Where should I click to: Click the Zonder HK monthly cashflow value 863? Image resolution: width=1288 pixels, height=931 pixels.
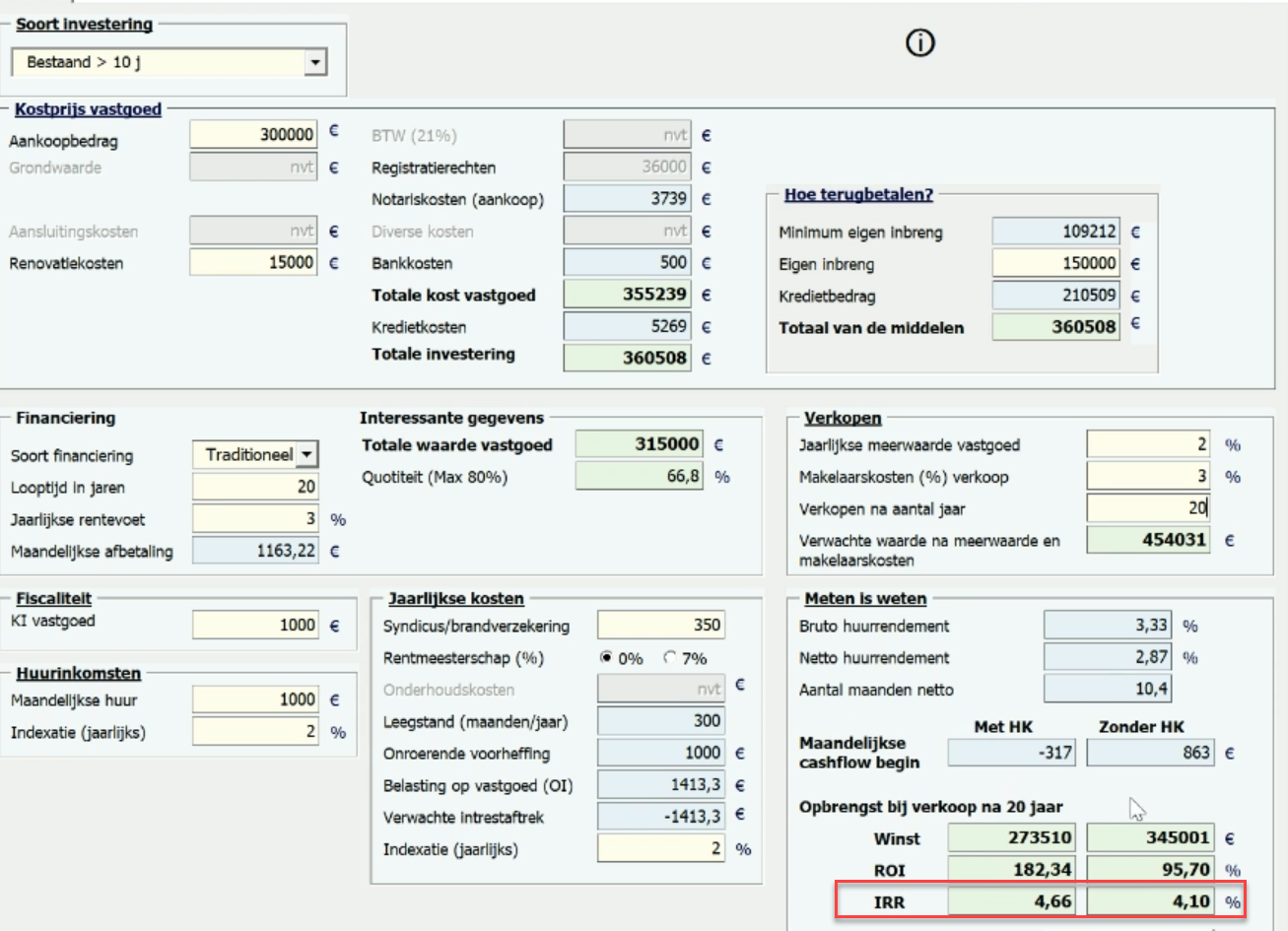1151,753
